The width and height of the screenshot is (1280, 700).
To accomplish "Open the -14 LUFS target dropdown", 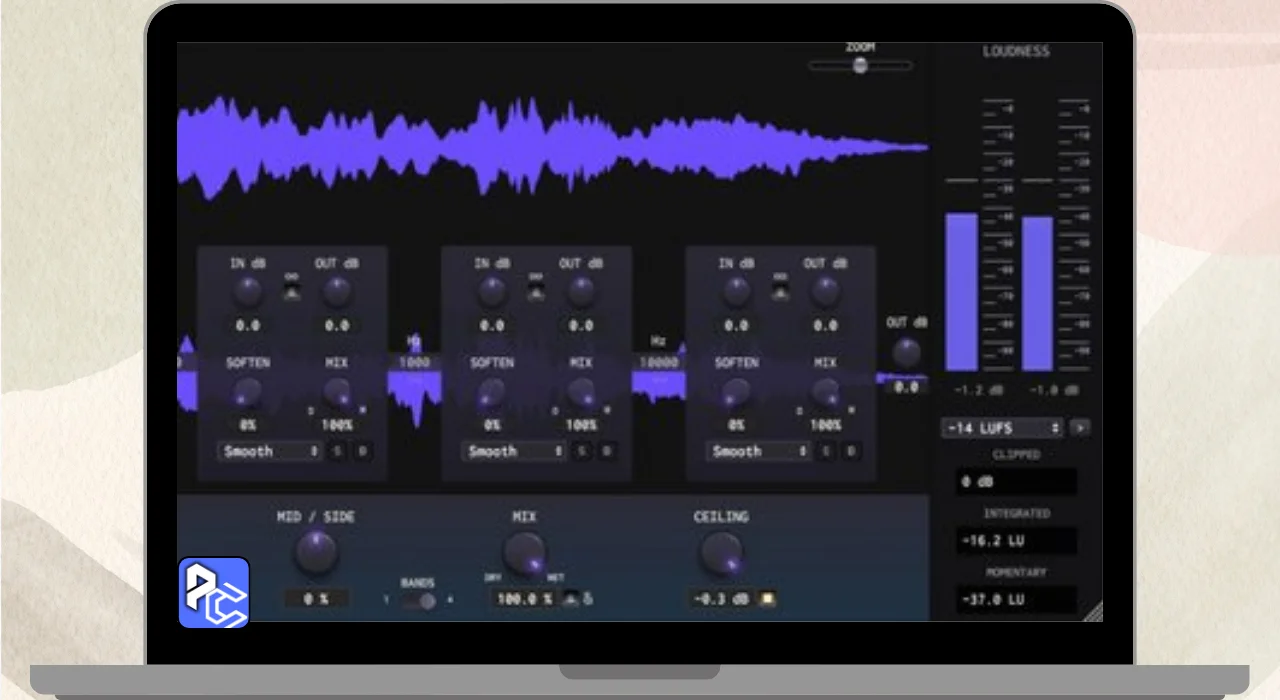I will pyautogui.click(x=1001, y=428).
